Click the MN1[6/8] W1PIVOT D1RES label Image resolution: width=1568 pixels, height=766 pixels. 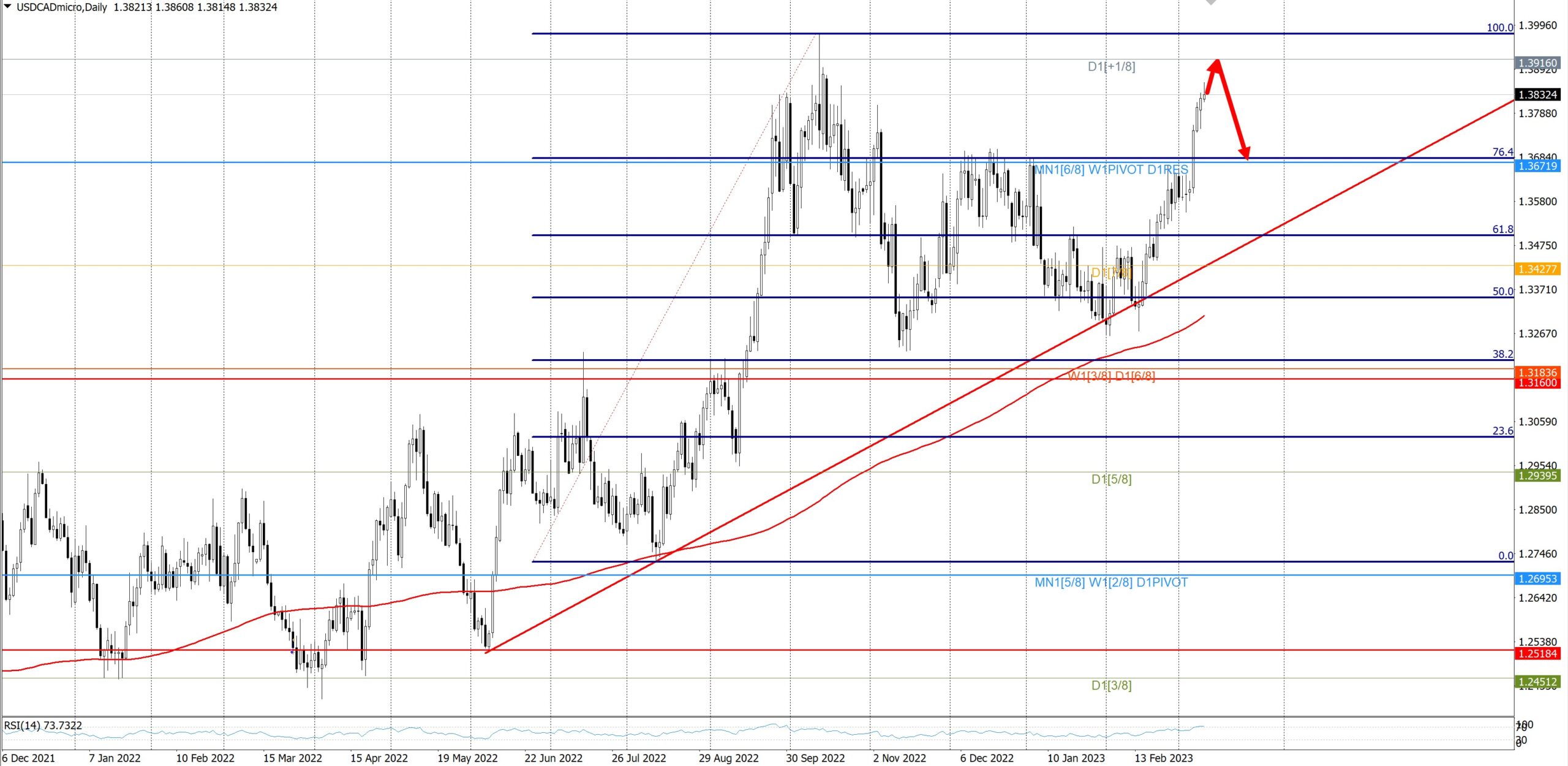pos(1110,170)
